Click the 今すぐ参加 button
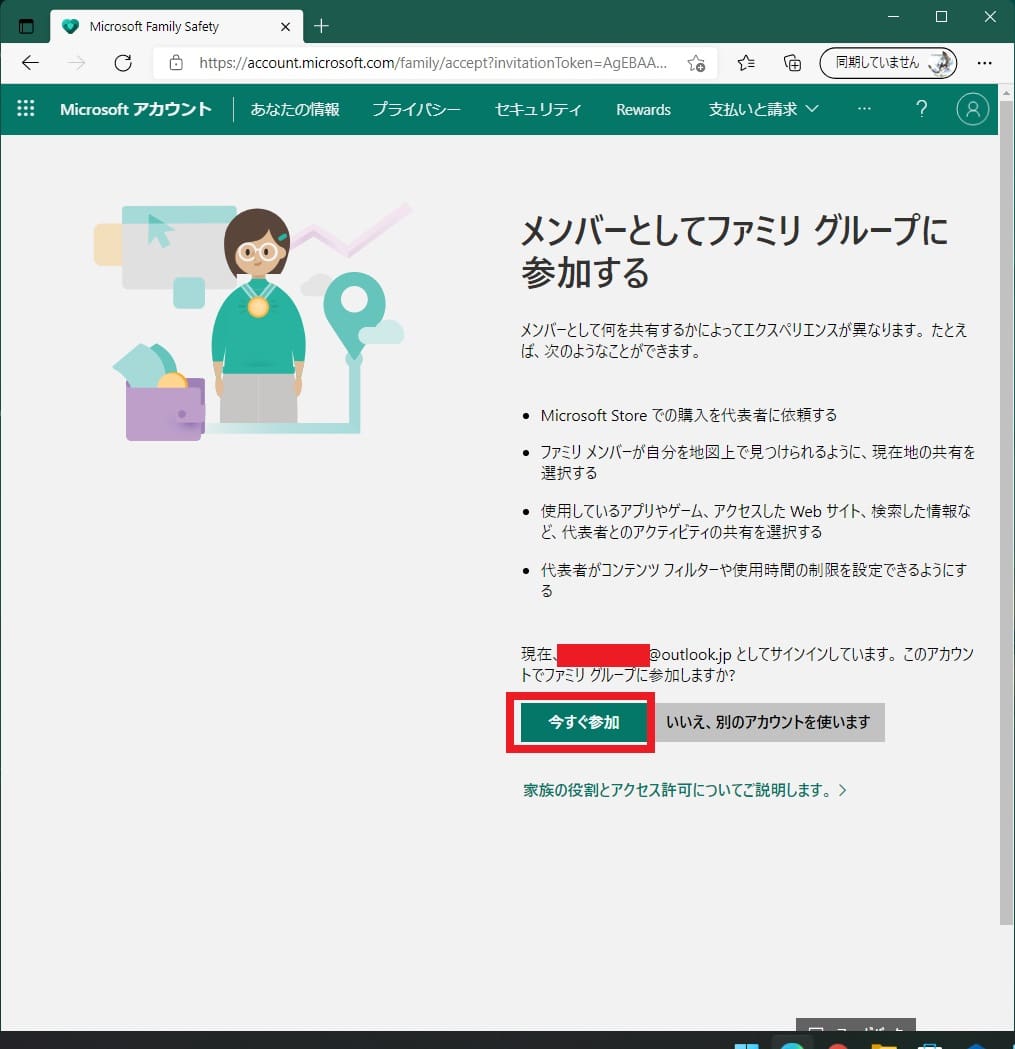Image resolution: width=1015 pixels, height=1049 pixels. coord(581,723)
